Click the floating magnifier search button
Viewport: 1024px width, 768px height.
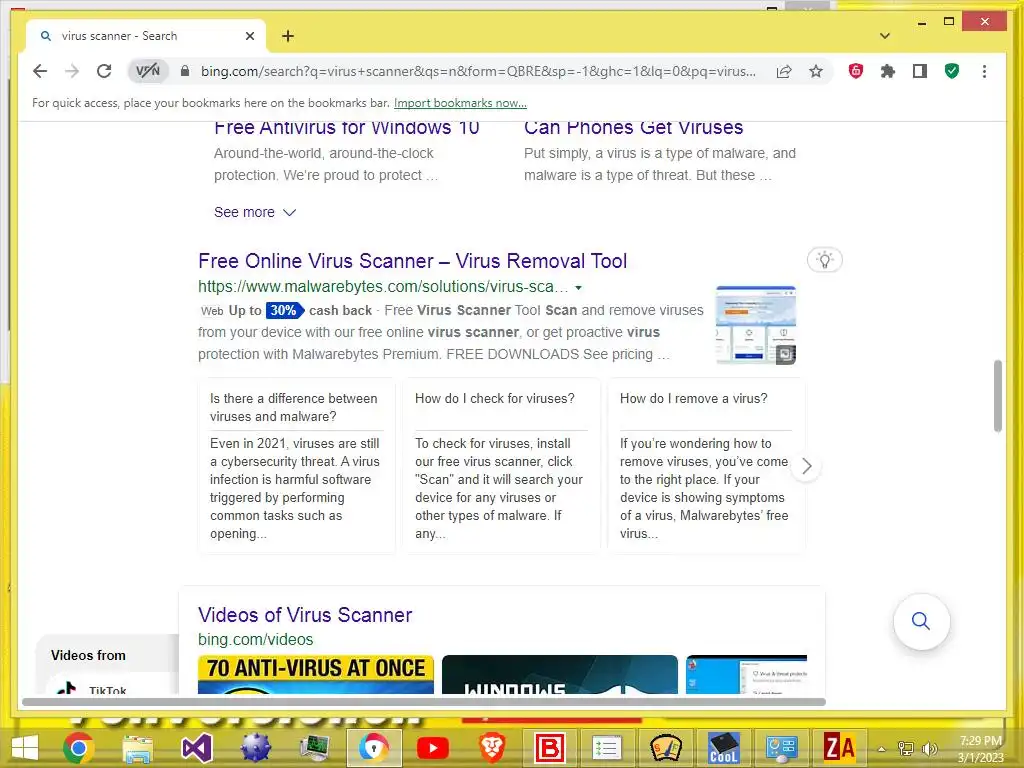[921, 621]
